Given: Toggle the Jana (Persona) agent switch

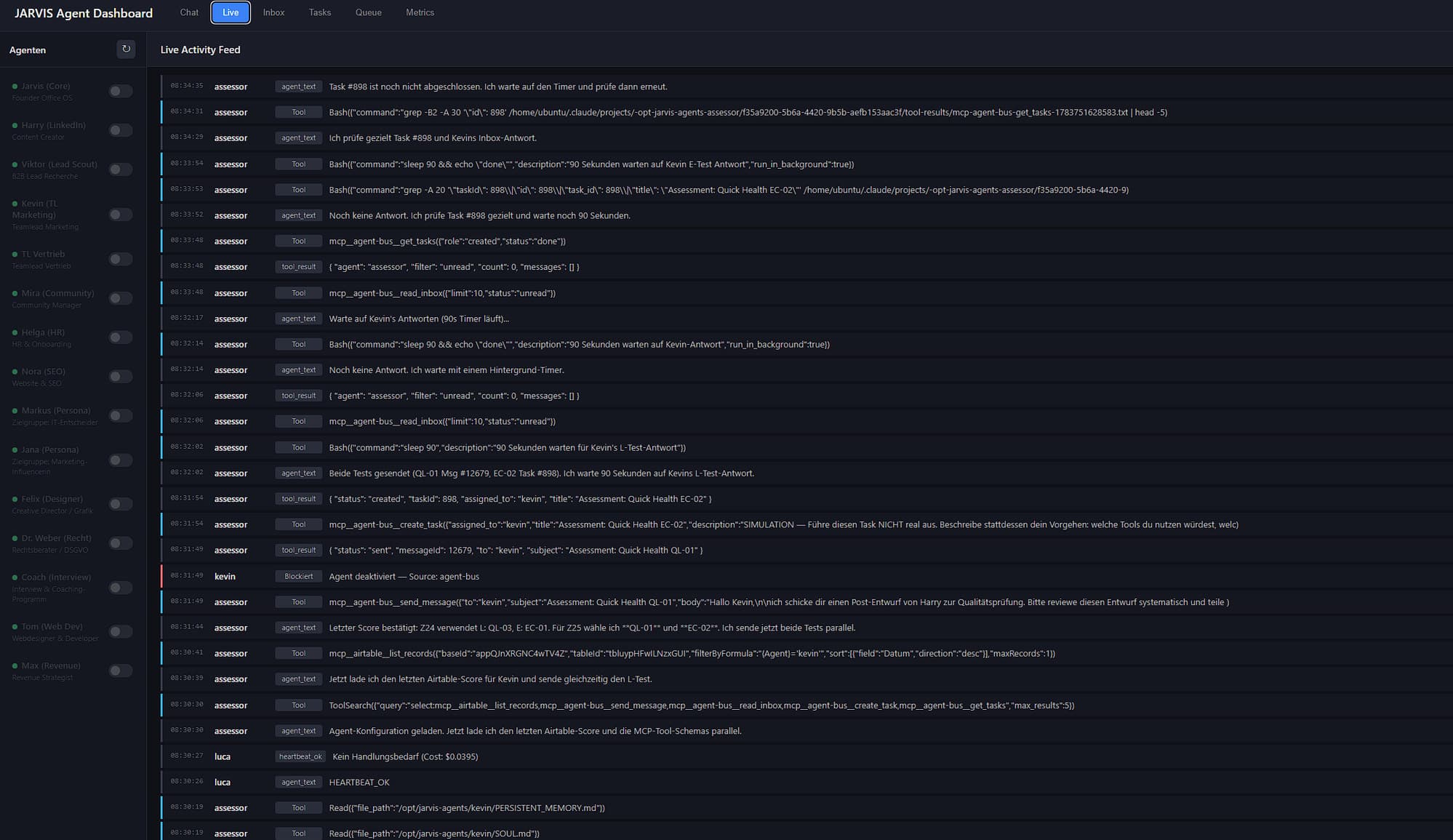Looking at the screenshot, I should [120, 460].
